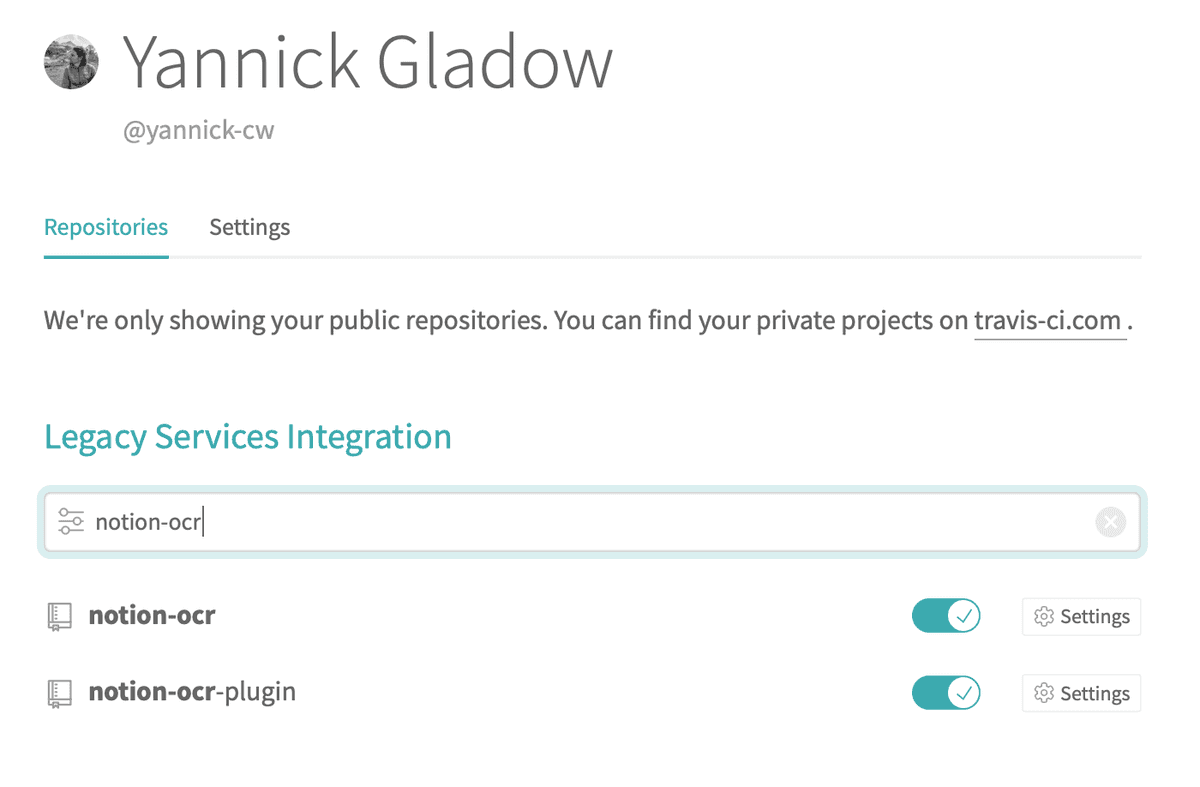Viewport: 1200px width, 787px height.
Task: Click the notion-ocr-plugin repository book icon
Action: click(x=60, y=693)
